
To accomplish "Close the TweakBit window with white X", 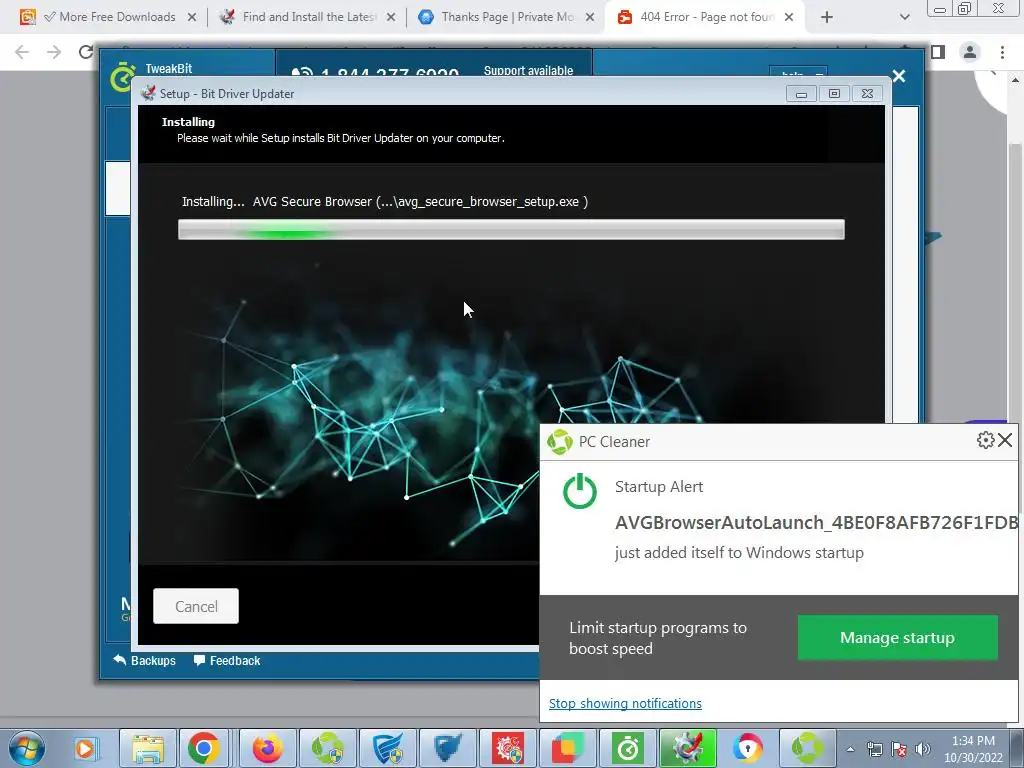I will [x=899, y=76].
